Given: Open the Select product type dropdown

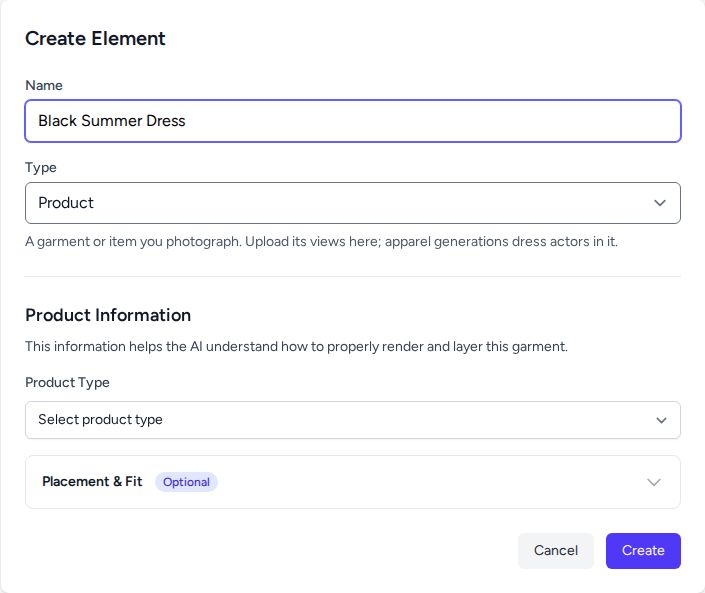Looking at the screenshot, I should click(x=353, y=420).
